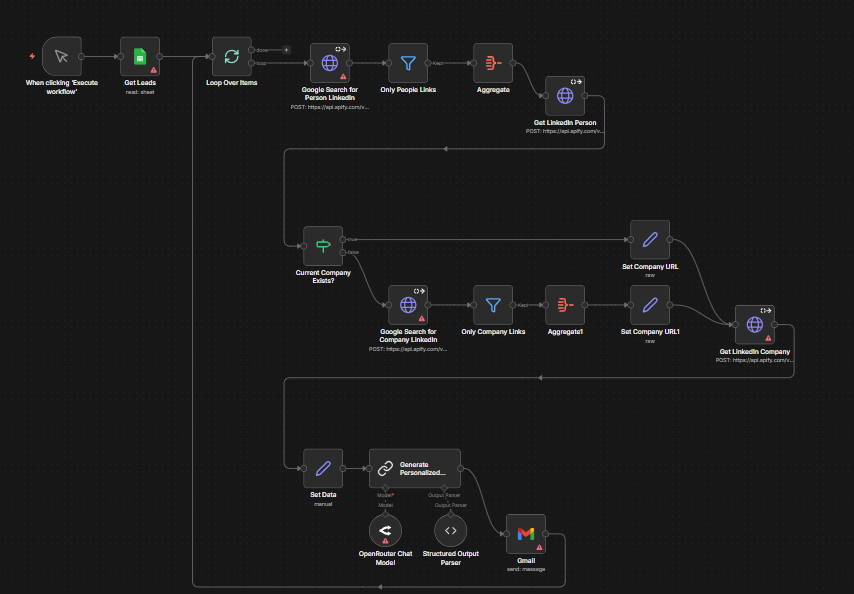Click the Set Data edit node
This screenshot has width=854, height=594.
(323, 468)
